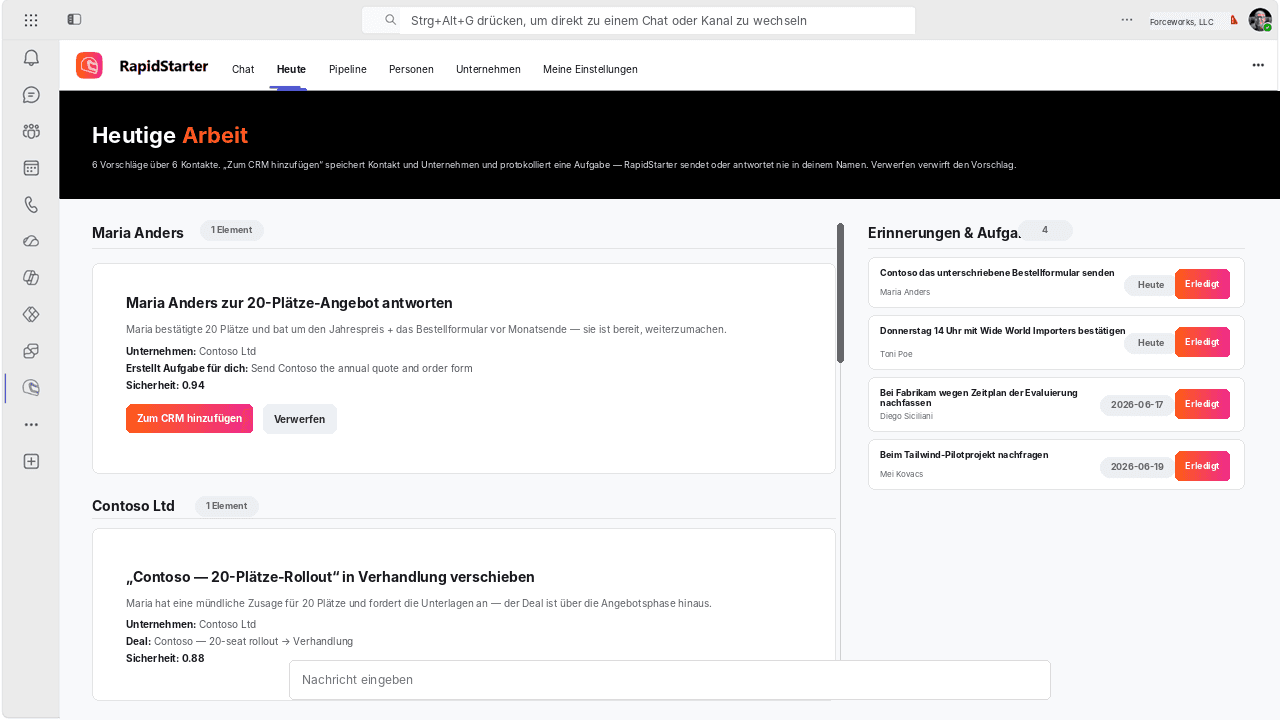1280x720 pixels.
Task: Click the Forceworks, LLC organization switcher
Action: point(1189,21)
